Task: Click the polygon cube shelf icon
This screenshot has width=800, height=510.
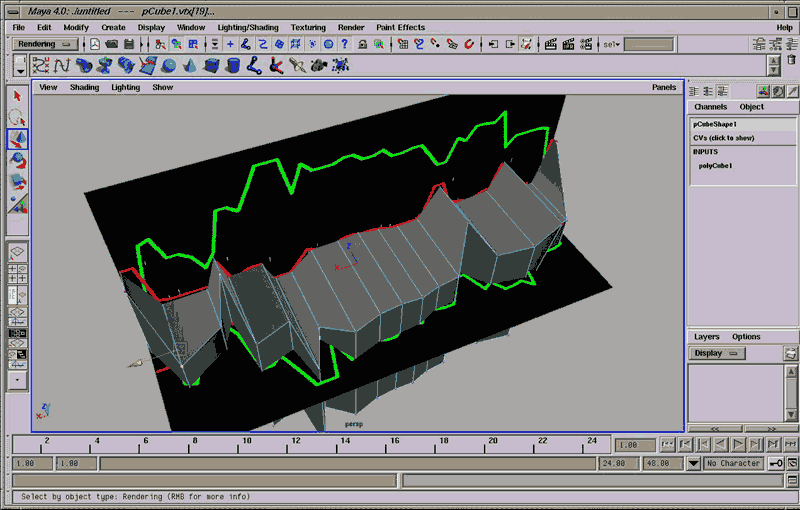Action: coord(211,65)
